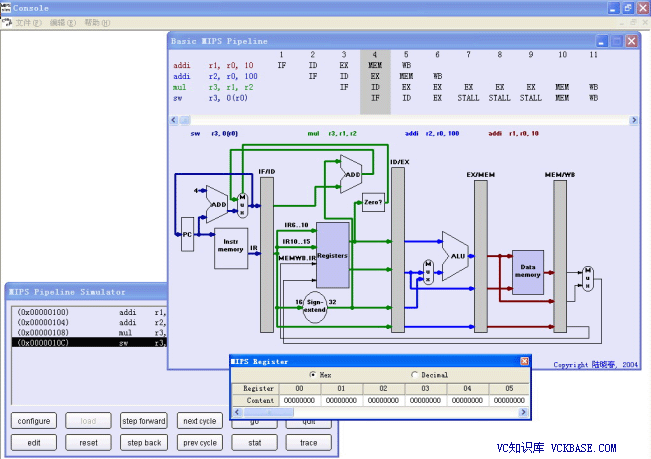Image resolution: width=651 pixels, height=459 pixels.
Task: Advance with the next cycle button
Action: click(x=200, y=421)
